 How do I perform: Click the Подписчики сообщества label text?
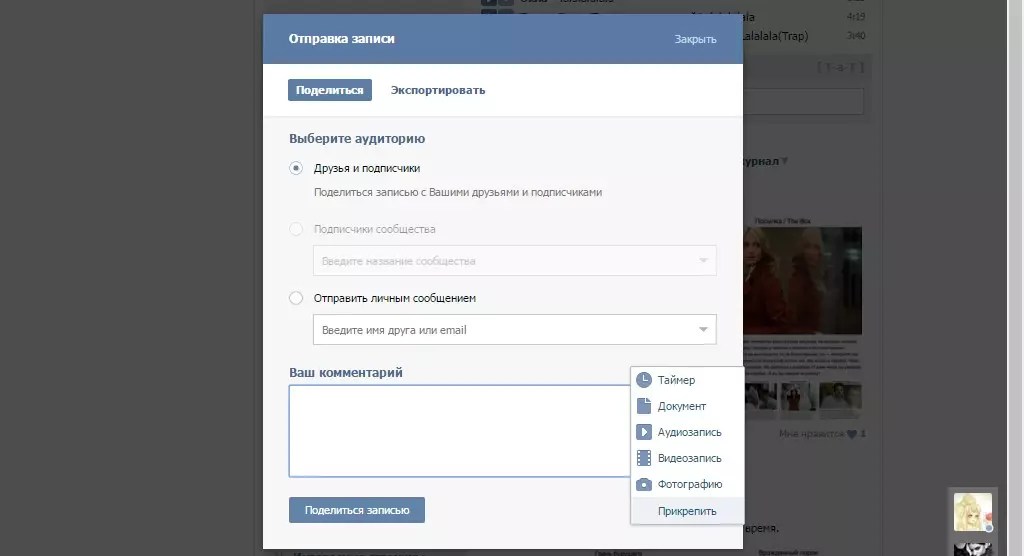(x=374, y=229)
